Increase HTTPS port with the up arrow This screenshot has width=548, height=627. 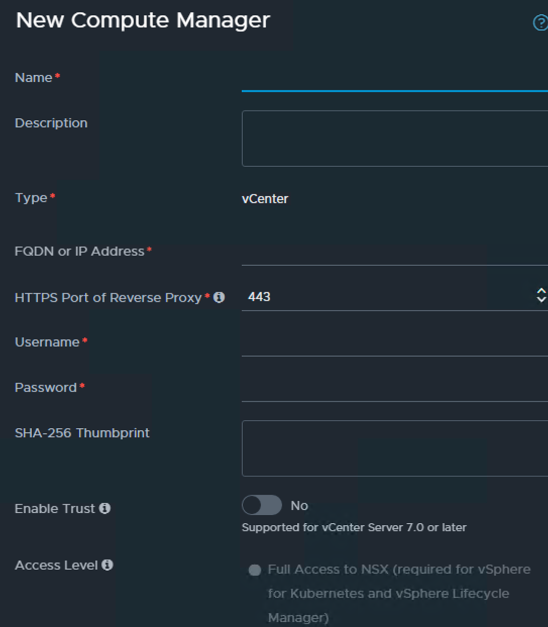point(541,291)
